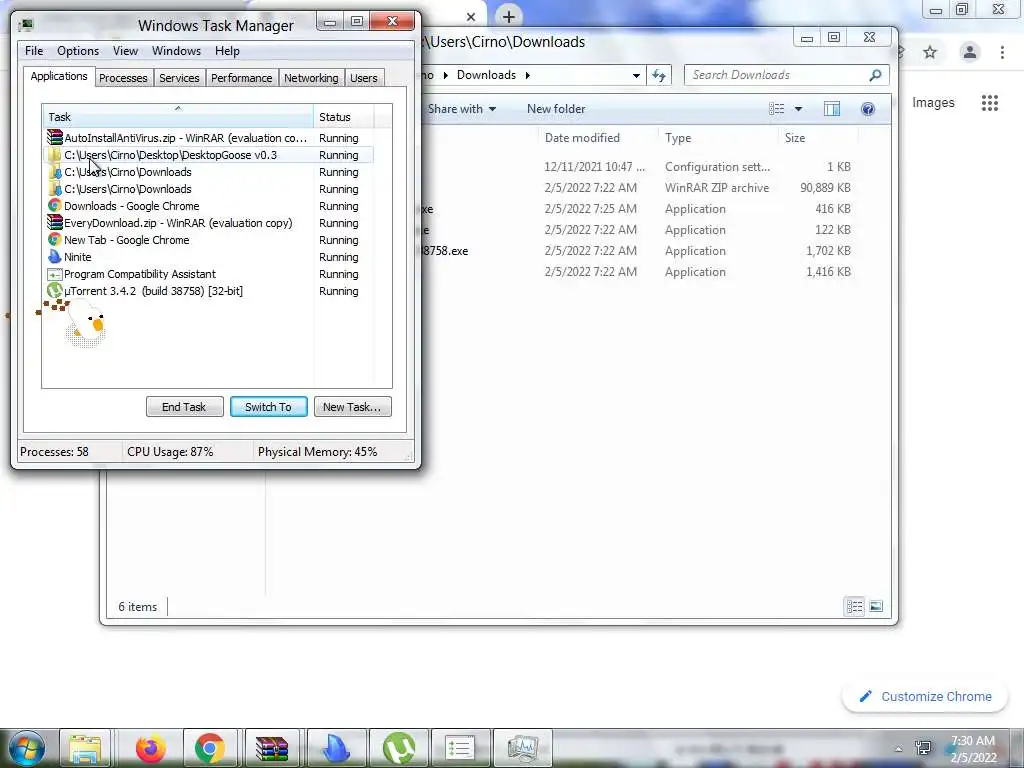Select the µTorrent 3.4.2 task row
This screenshot has height=768, width=1024.
click(209, 291)
